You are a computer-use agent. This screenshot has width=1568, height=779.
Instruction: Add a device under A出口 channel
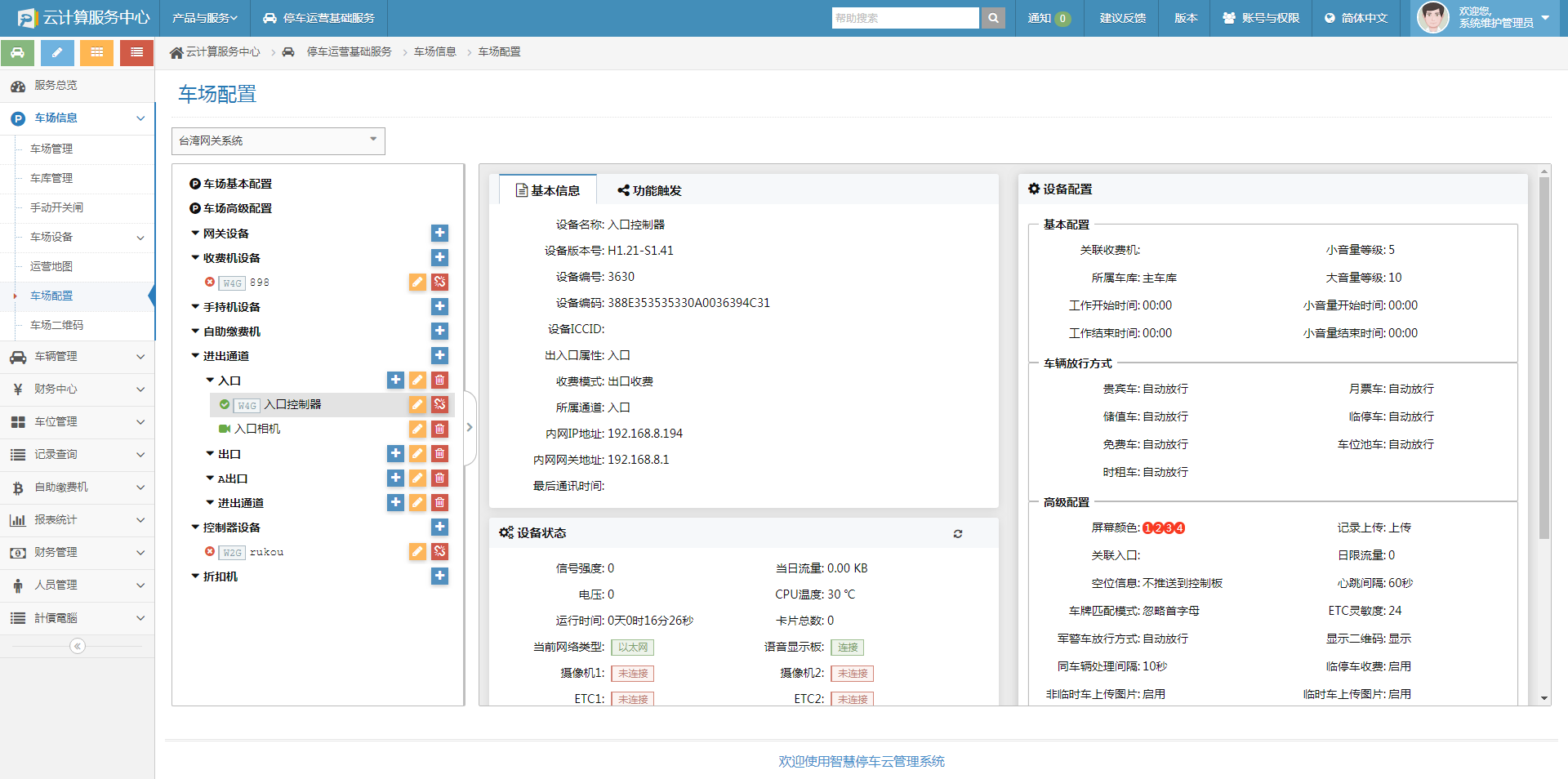coord(395,479)
